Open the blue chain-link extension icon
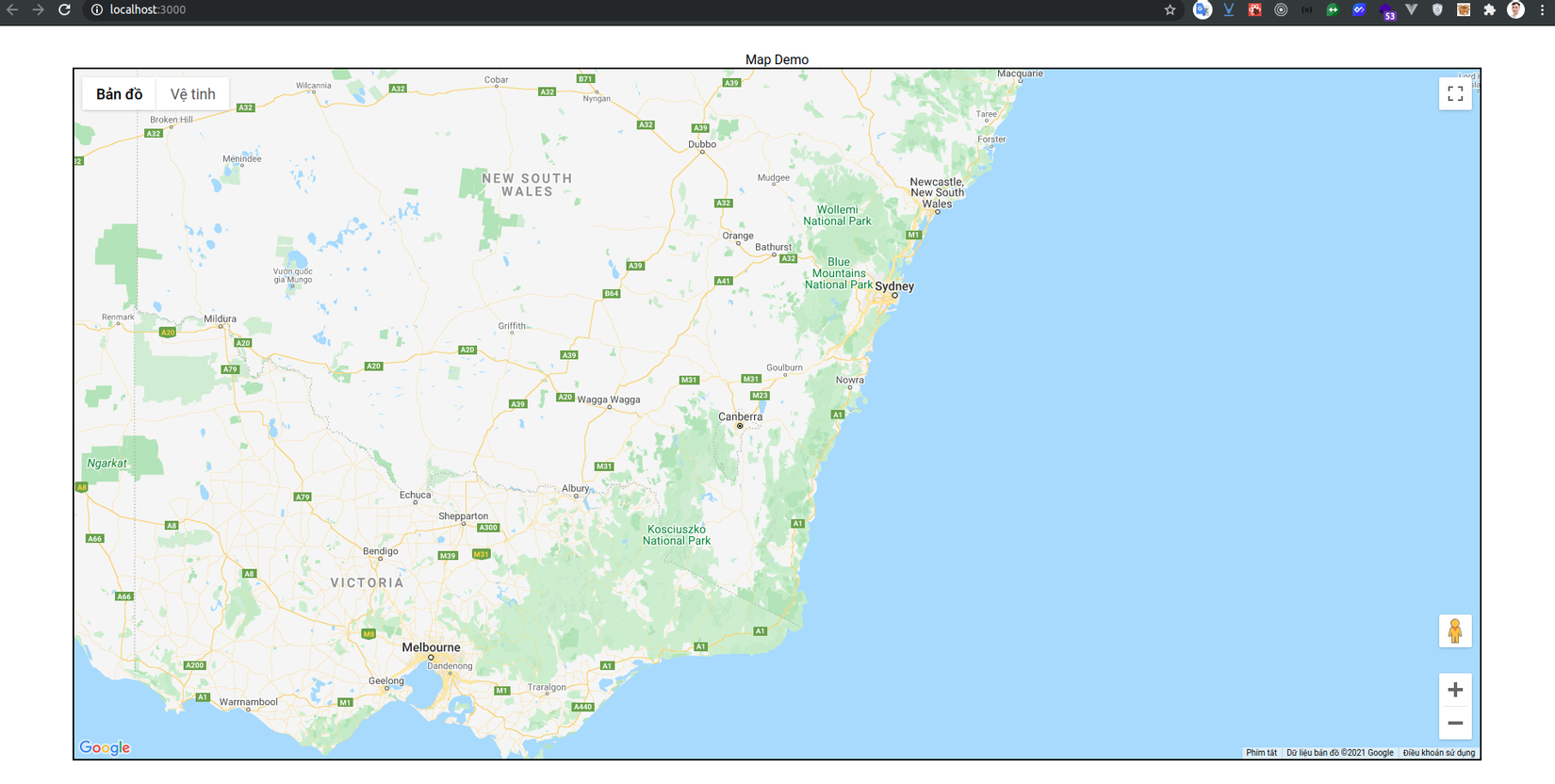The width and height of the screenshot is (1555, 784). 1359,9
